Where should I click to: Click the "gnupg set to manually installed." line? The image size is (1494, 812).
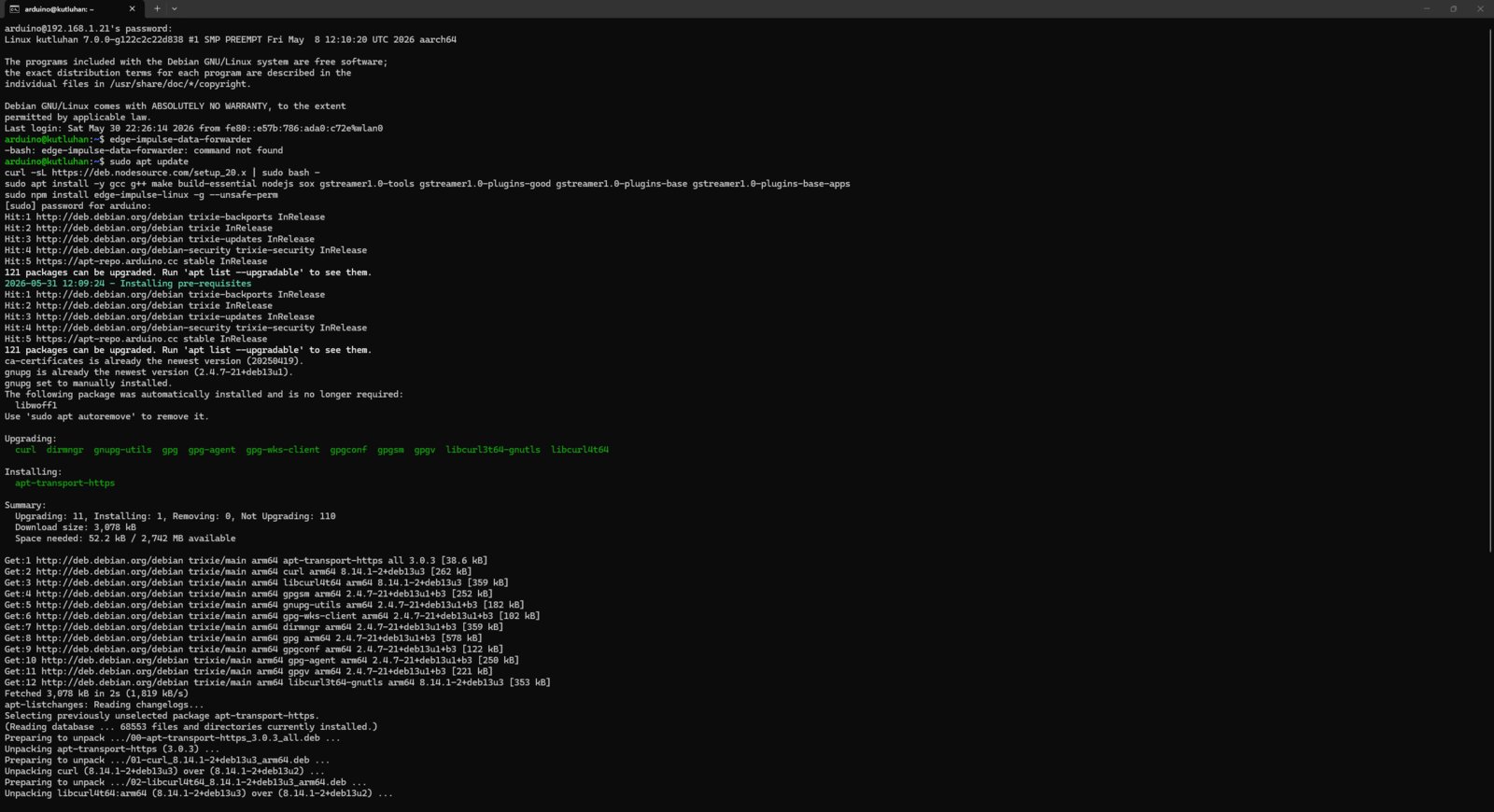pos(88,384)
